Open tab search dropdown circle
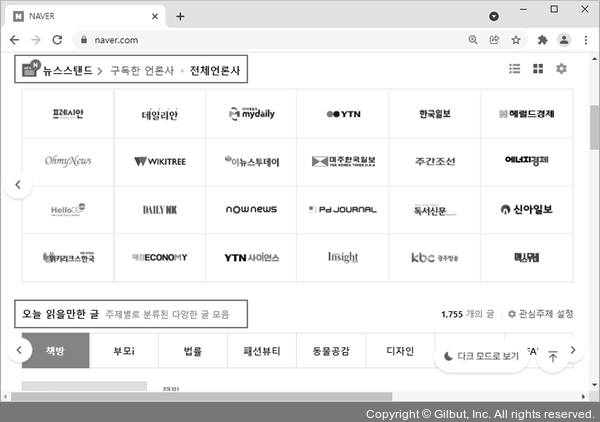Image resolution: width=600 pixels, height=422 pixels. [x=494, y=16]
